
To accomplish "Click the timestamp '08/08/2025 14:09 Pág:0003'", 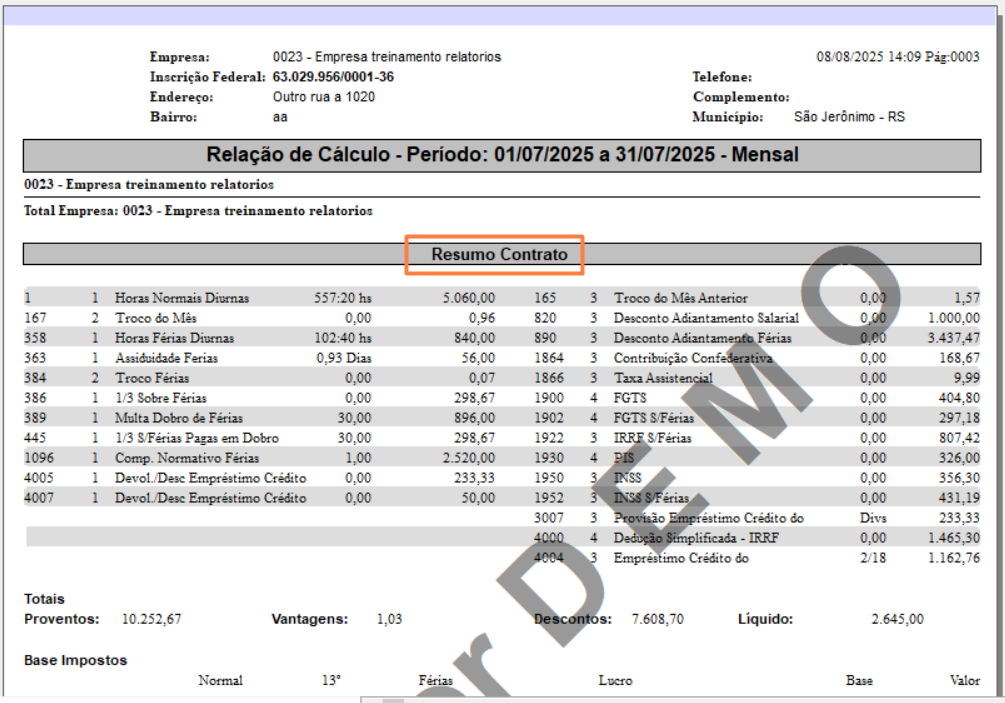I will pos(897,56).
